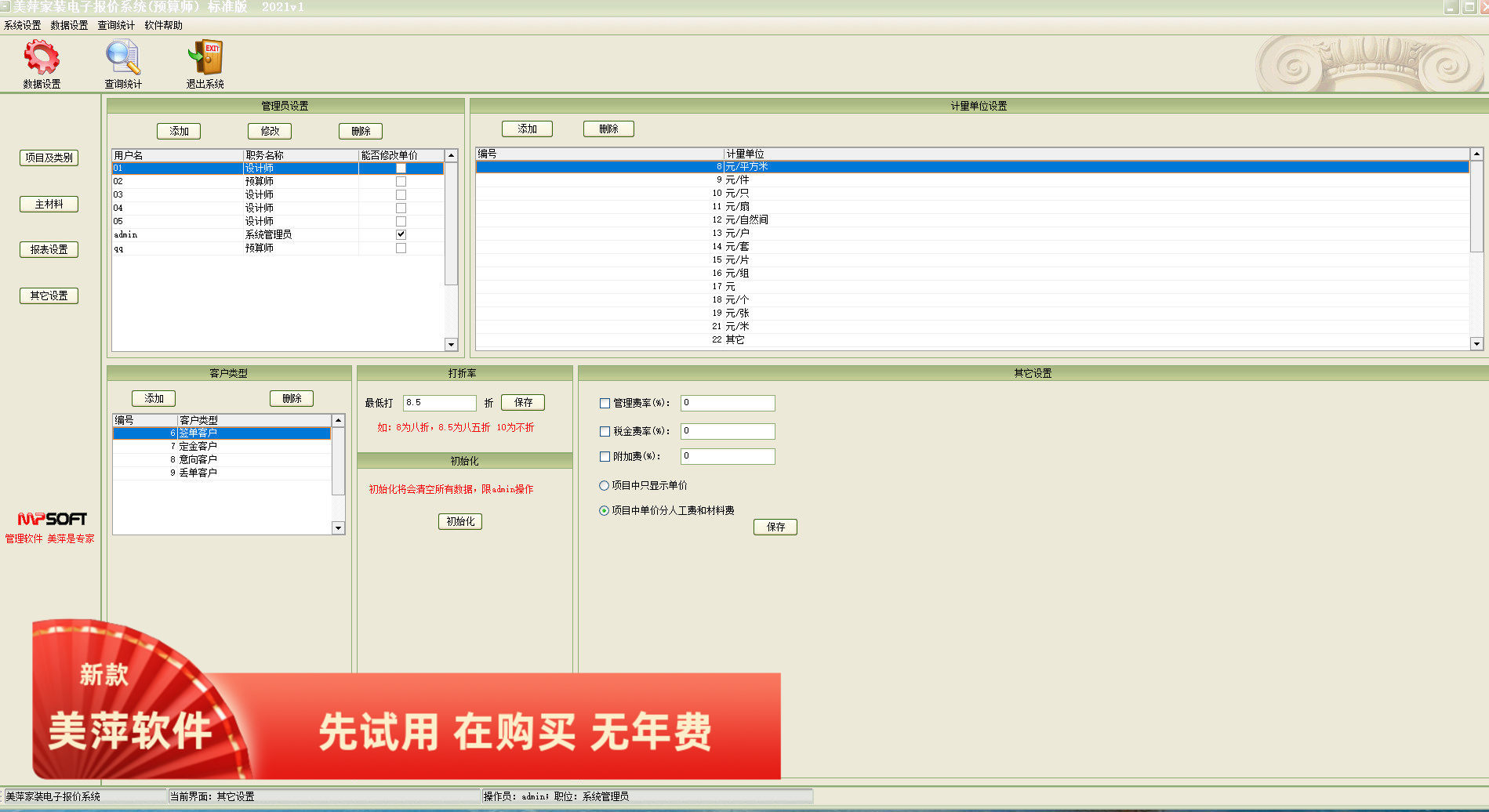The width and height of the screenshot is (1489, 812).
Task: Click 添加 in the 计量单位设置 panel
Action: [x=527, y=129]
